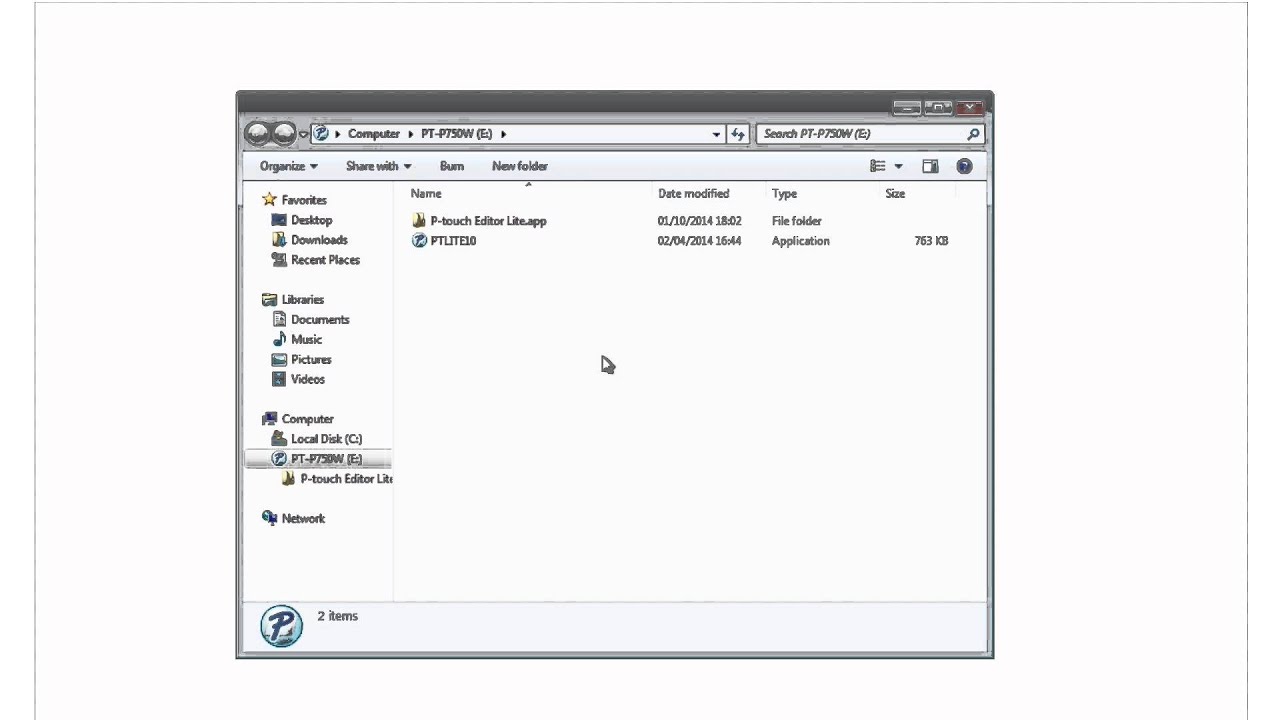Select PT-P750W (E:) in the navigation pane

pyautogui.click(x=326, y=459)
